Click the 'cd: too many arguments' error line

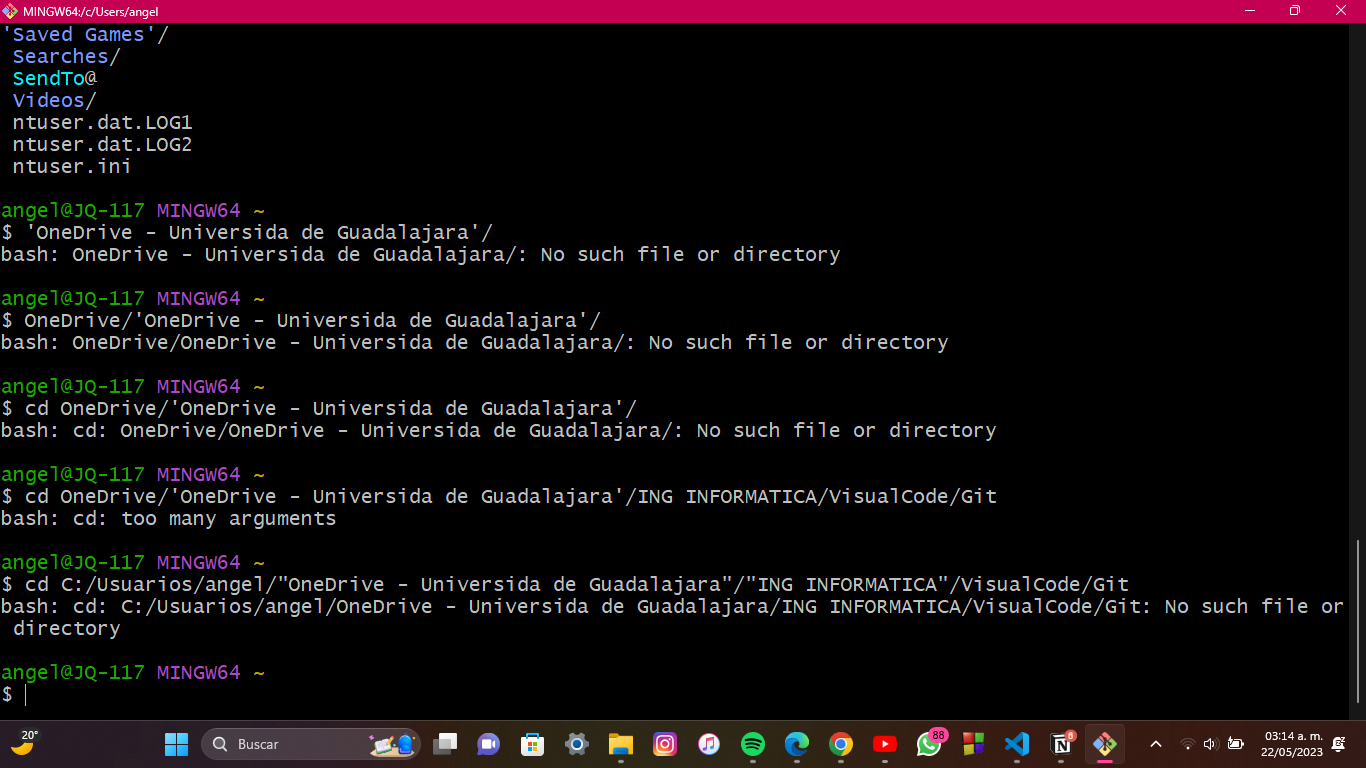click(168, 519)
